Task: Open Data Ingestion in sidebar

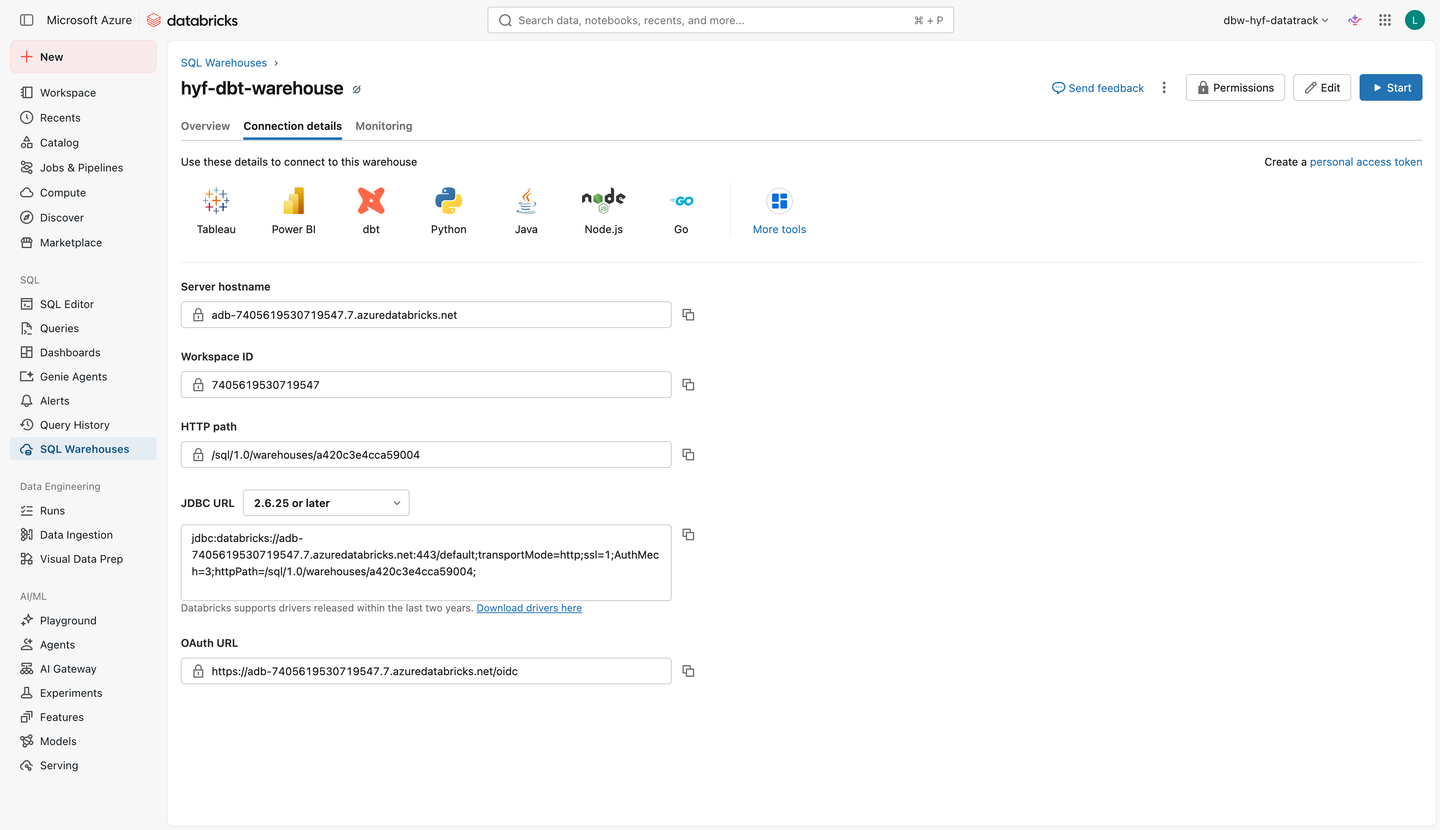Action: coord(83,535)
